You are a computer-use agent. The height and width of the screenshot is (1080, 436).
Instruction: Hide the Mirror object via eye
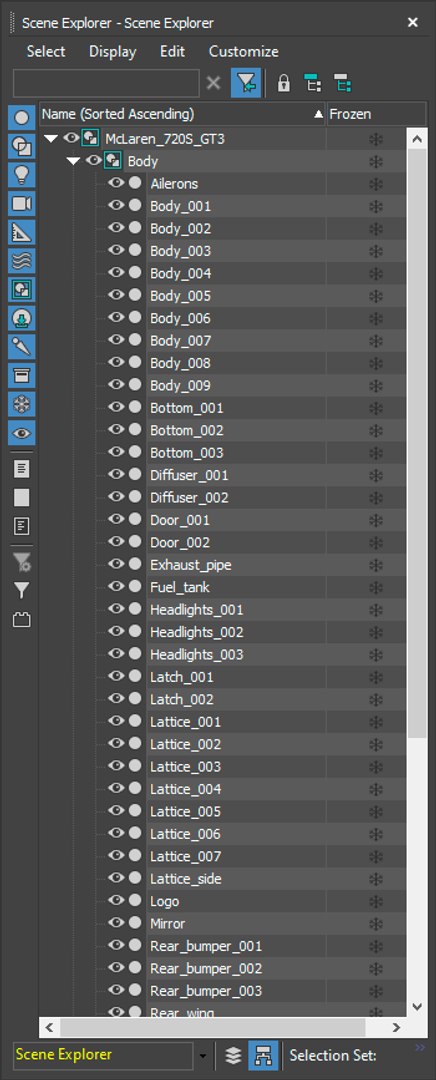(116, 923)
